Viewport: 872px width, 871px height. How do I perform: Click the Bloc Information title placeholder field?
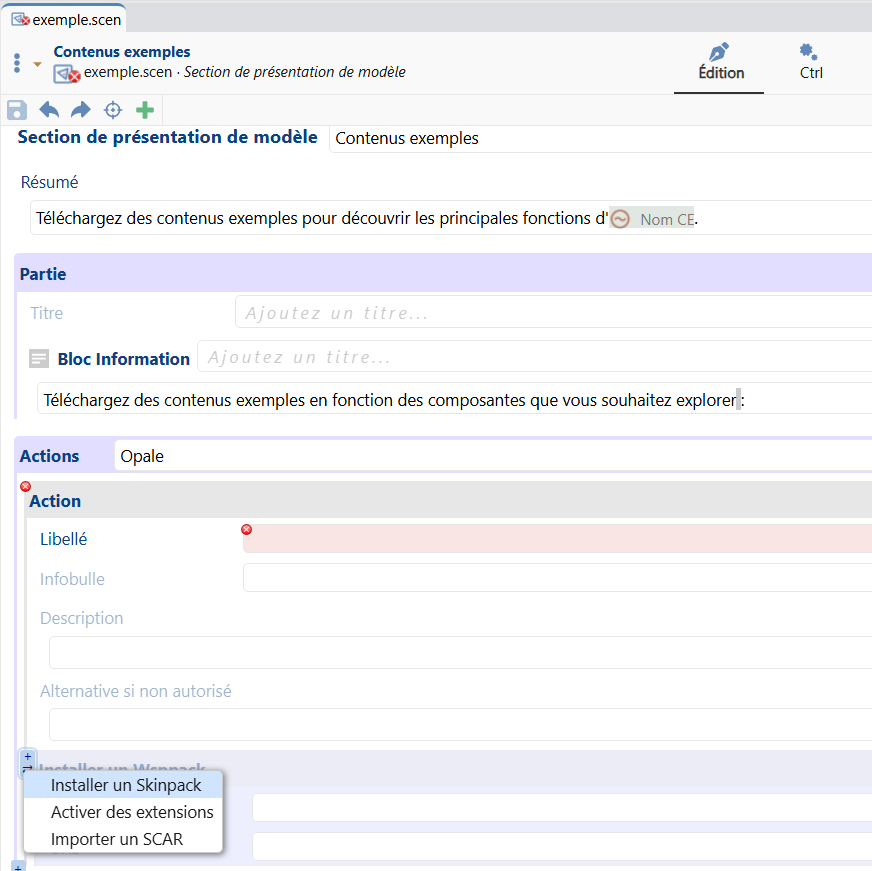tap(534, 357)
